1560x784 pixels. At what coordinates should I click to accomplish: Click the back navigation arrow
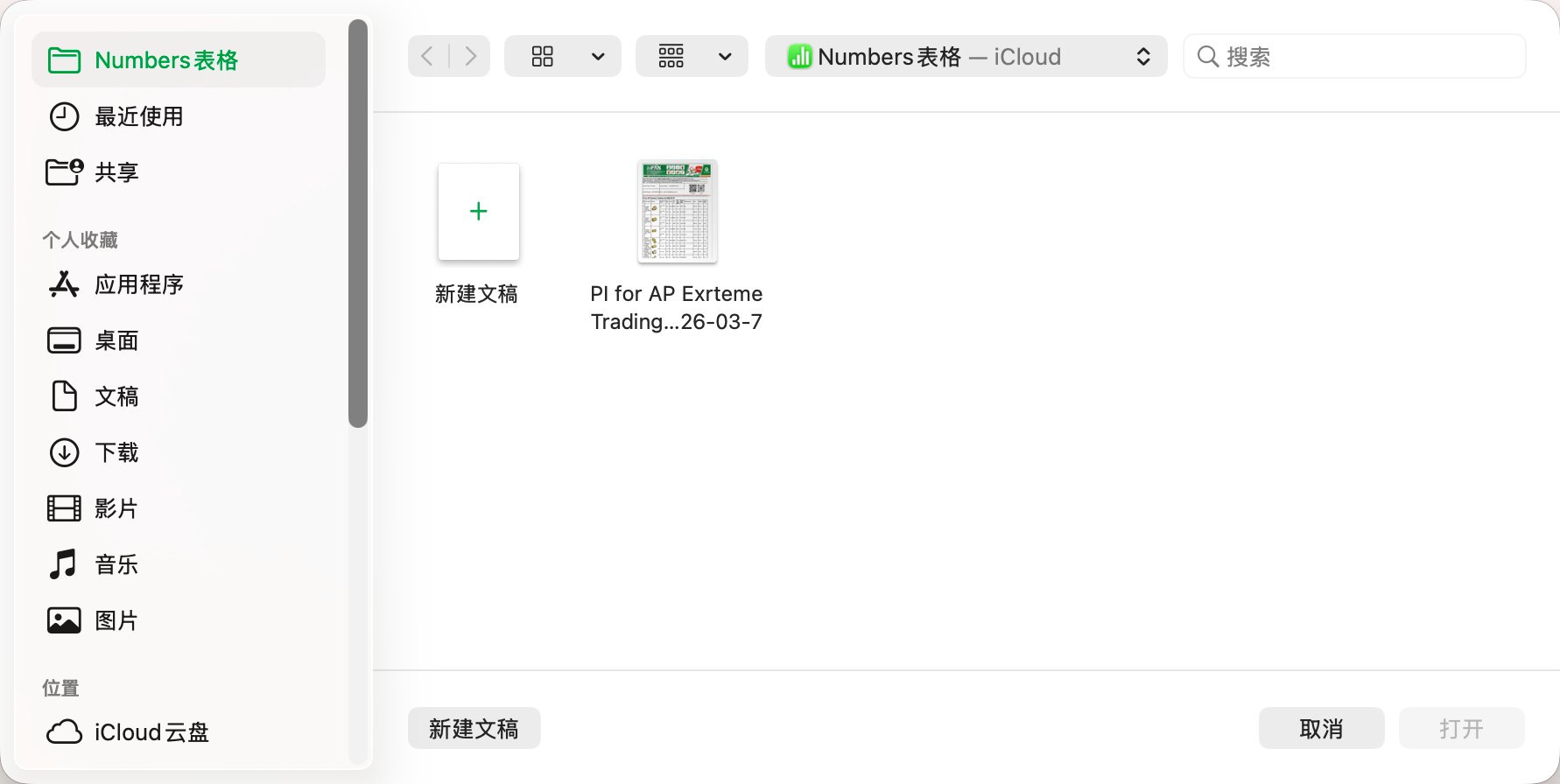click(428, 57)
